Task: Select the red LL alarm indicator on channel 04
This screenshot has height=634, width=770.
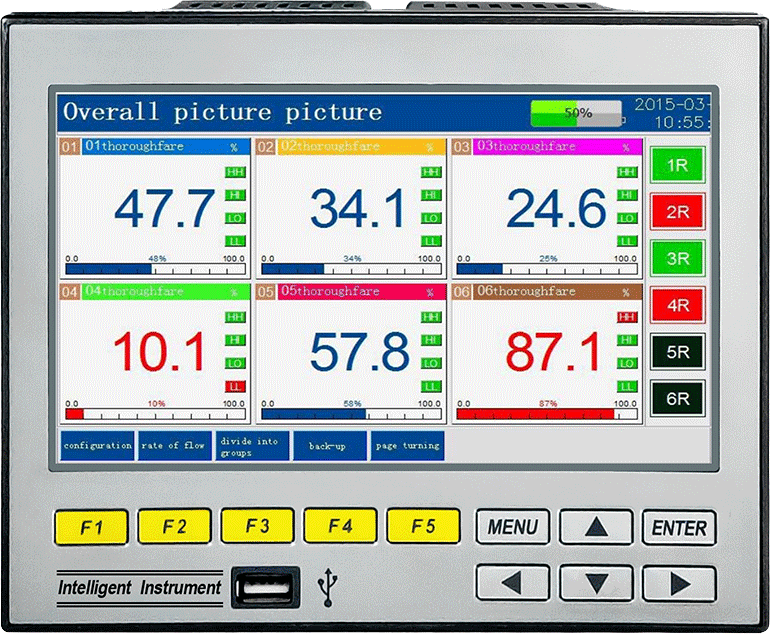Action: 235,386
